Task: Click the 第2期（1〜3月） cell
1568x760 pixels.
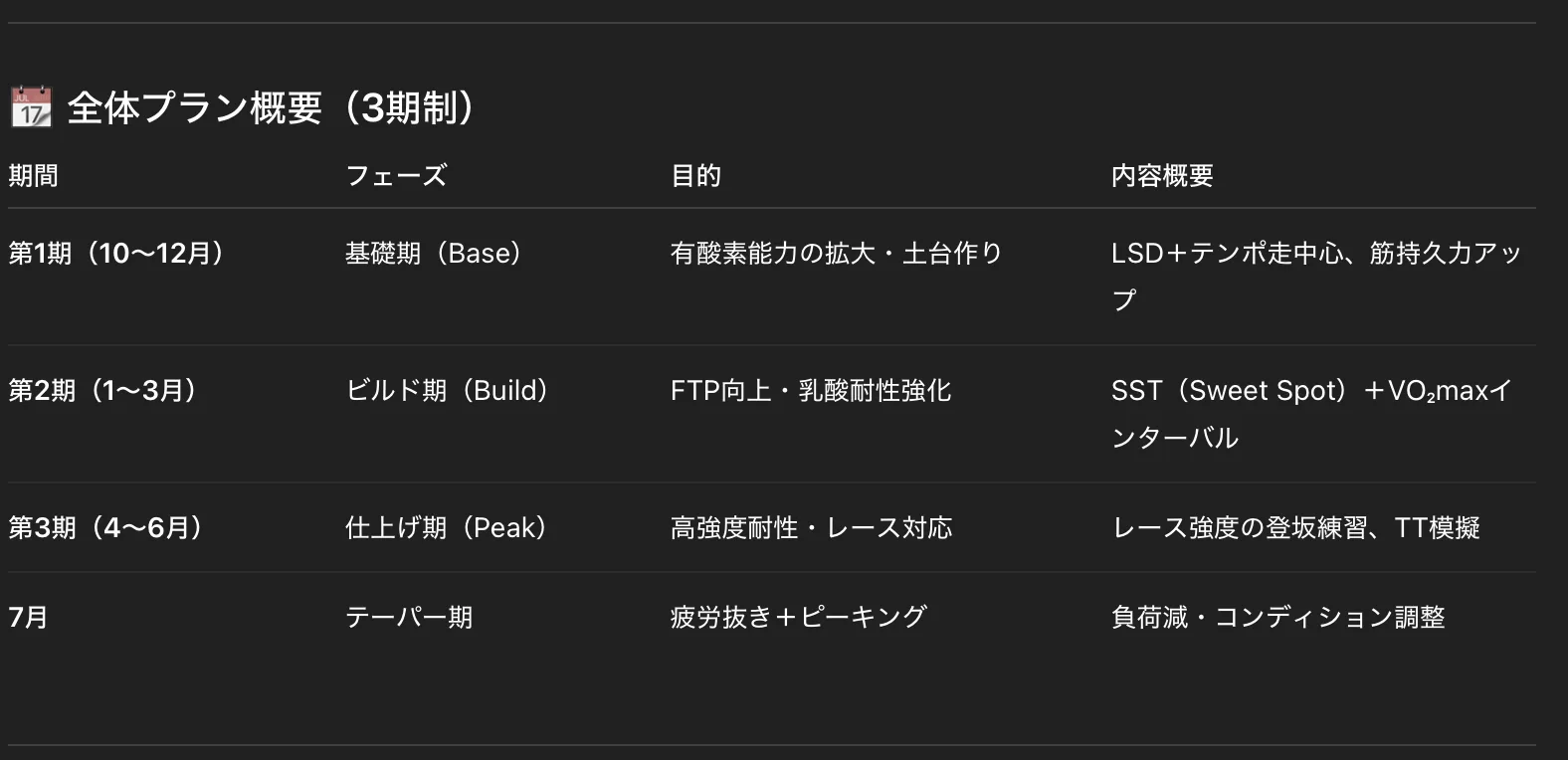Action: pos(102,391)
